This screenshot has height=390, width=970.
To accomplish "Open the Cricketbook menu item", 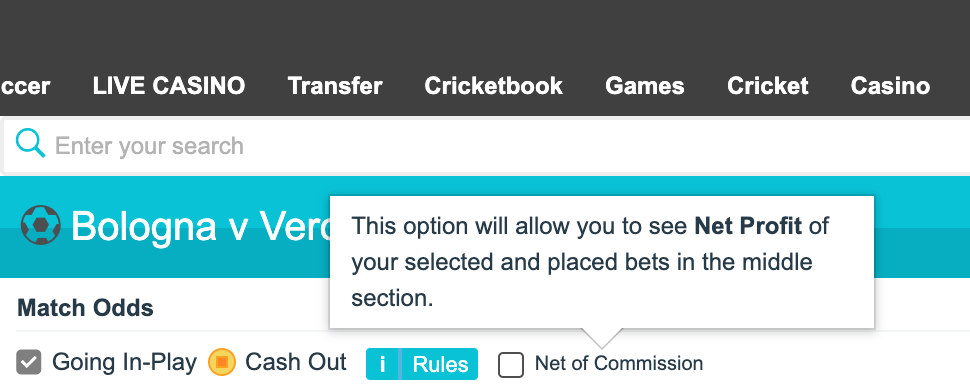I will (493, 85).
